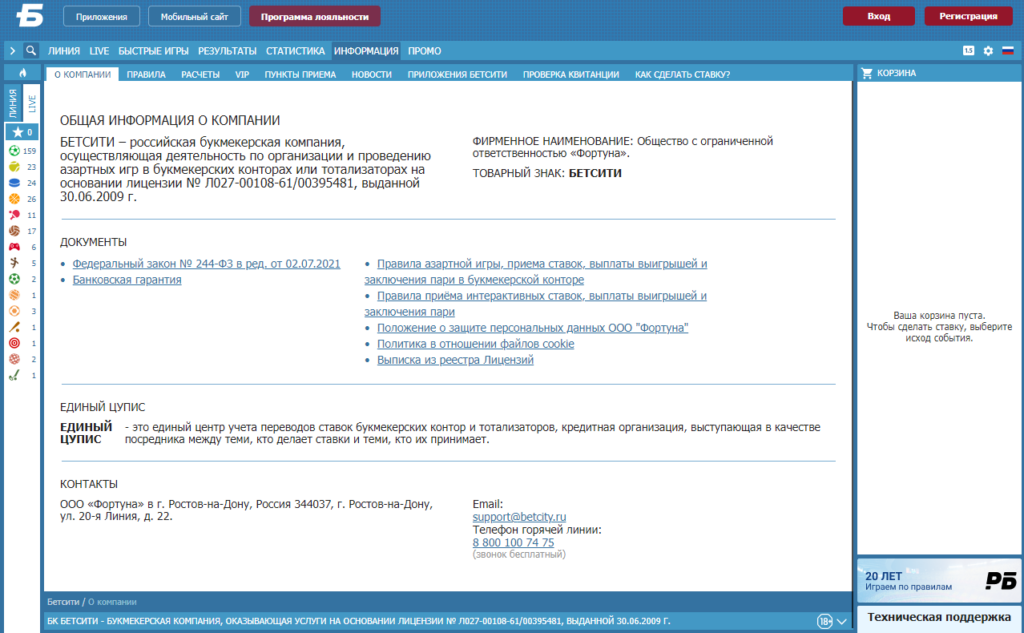1024x633 pixels.
Task: Select the table tennis icon with 11 events
Action: [14, 215]
